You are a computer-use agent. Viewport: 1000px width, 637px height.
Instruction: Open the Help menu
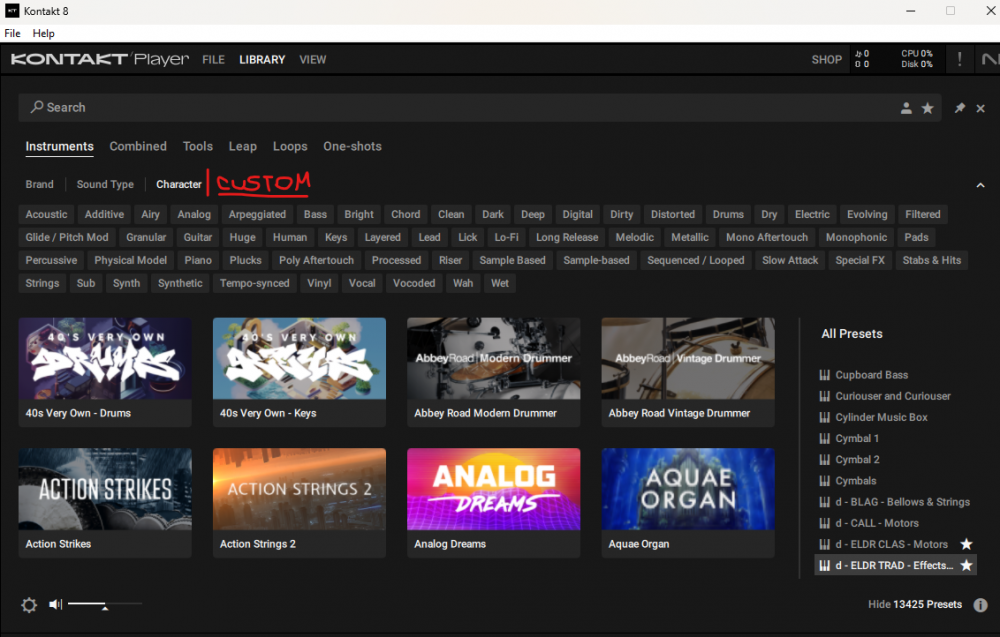click(43, 33)
